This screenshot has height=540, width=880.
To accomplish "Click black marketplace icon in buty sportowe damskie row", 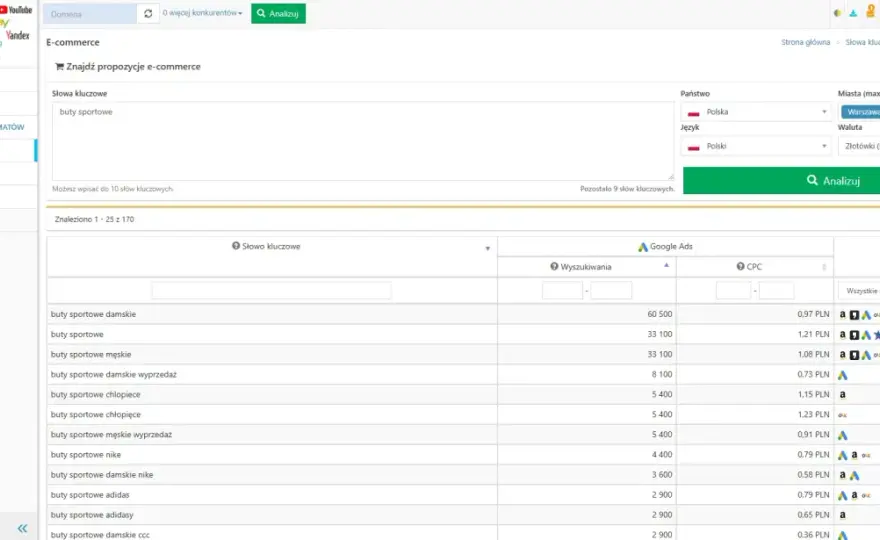I will [x=854, y=315].
